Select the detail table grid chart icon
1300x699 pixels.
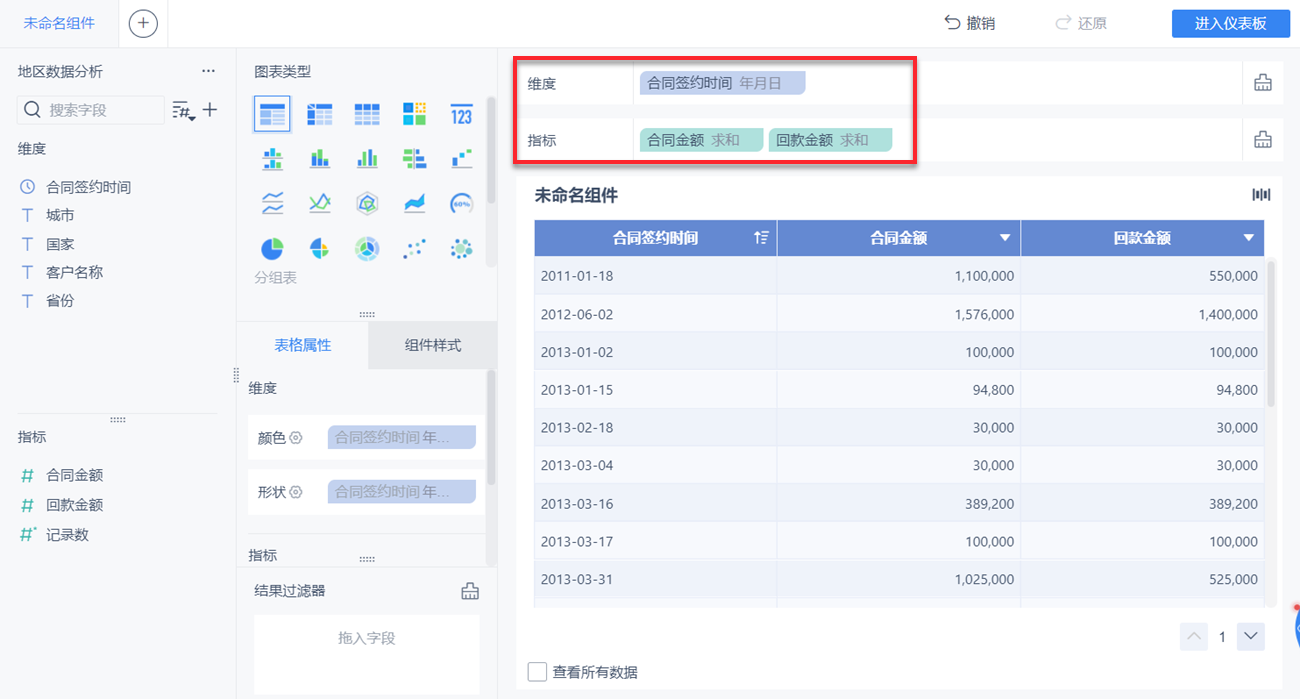[x=367, y=114]
